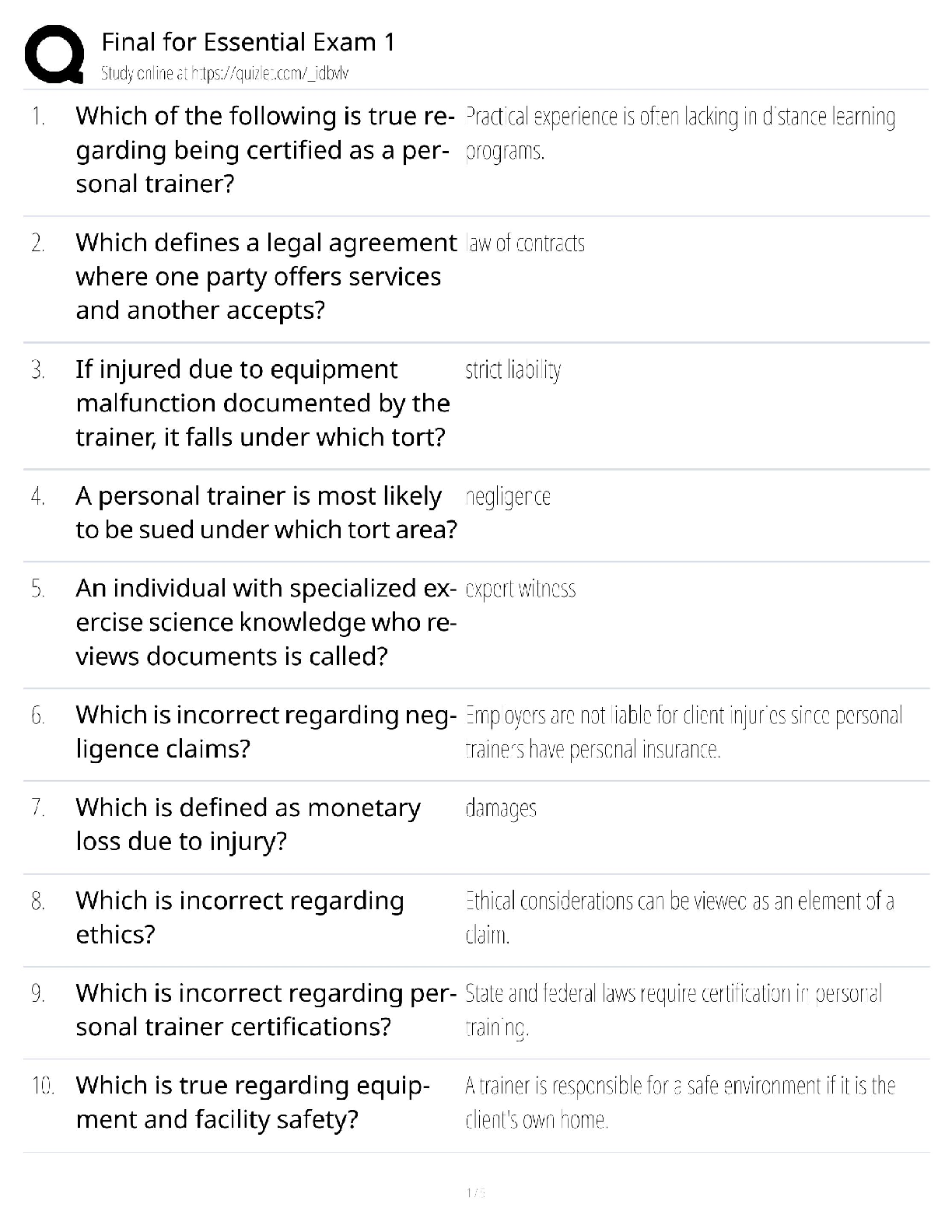The width and height of the screenshot is (952, 1232).
Task: Click the 'expert witness' answer
Action: coord(520,589)
